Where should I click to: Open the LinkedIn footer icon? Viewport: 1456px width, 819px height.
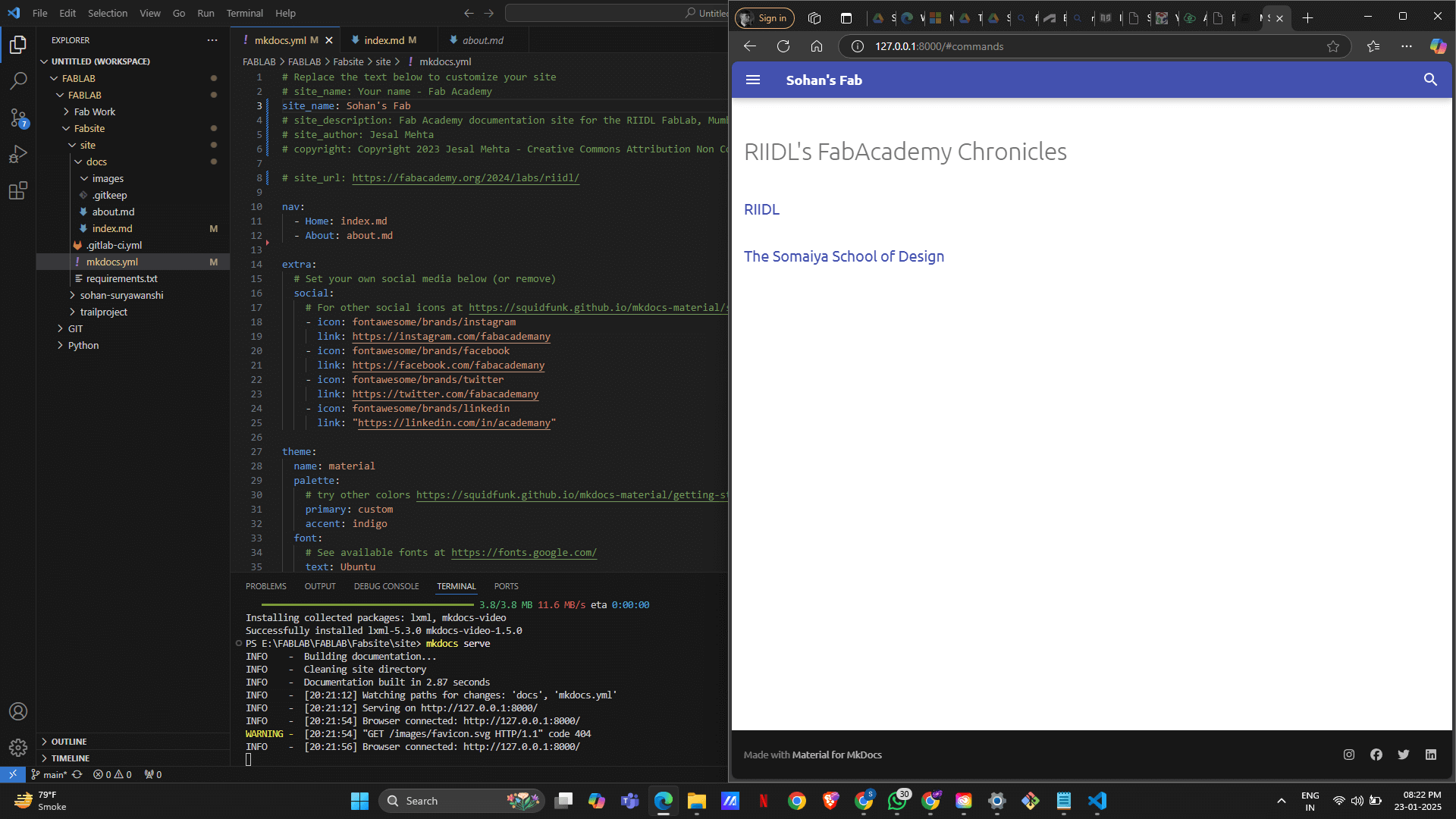[x=1431, y=755]
